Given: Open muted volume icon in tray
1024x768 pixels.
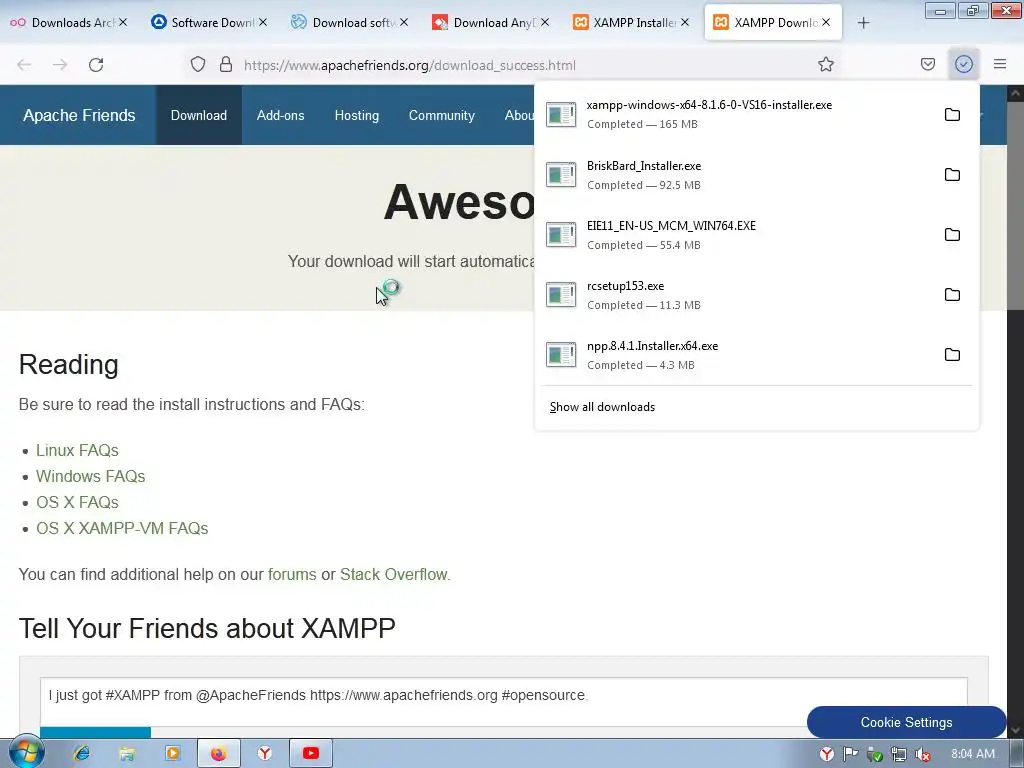Looking at the screenshot, I should tap(923, 754).
